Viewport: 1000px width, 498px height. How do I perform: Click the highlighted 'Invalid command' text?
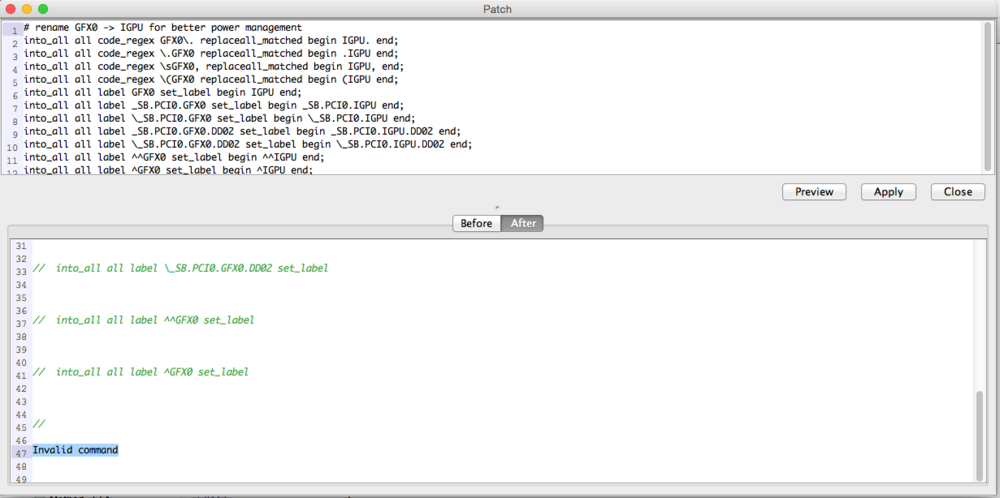pyautogui.click(x=75, y=450)
